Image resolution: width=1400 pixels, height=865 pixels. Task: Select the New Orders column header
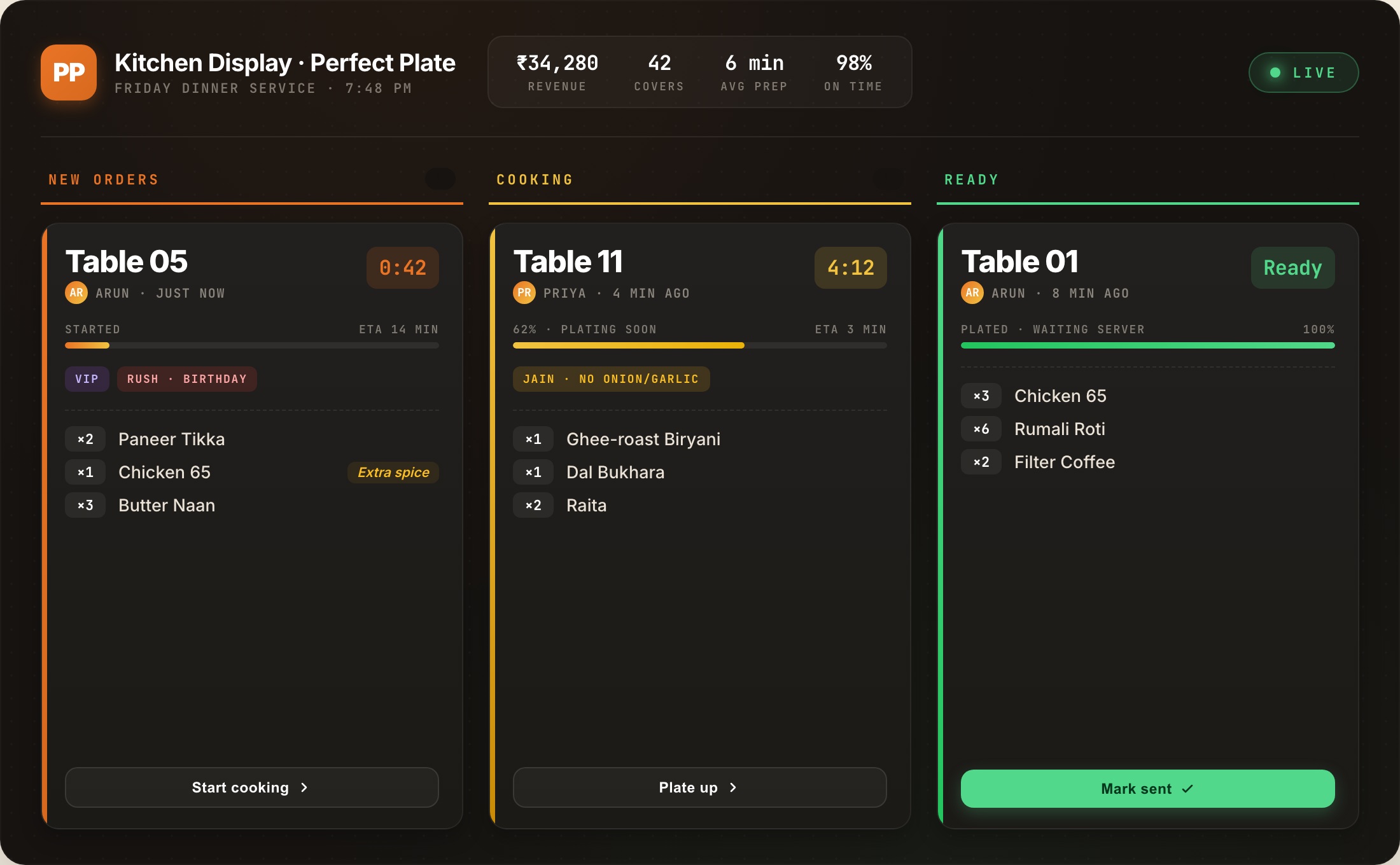point(104,180)
